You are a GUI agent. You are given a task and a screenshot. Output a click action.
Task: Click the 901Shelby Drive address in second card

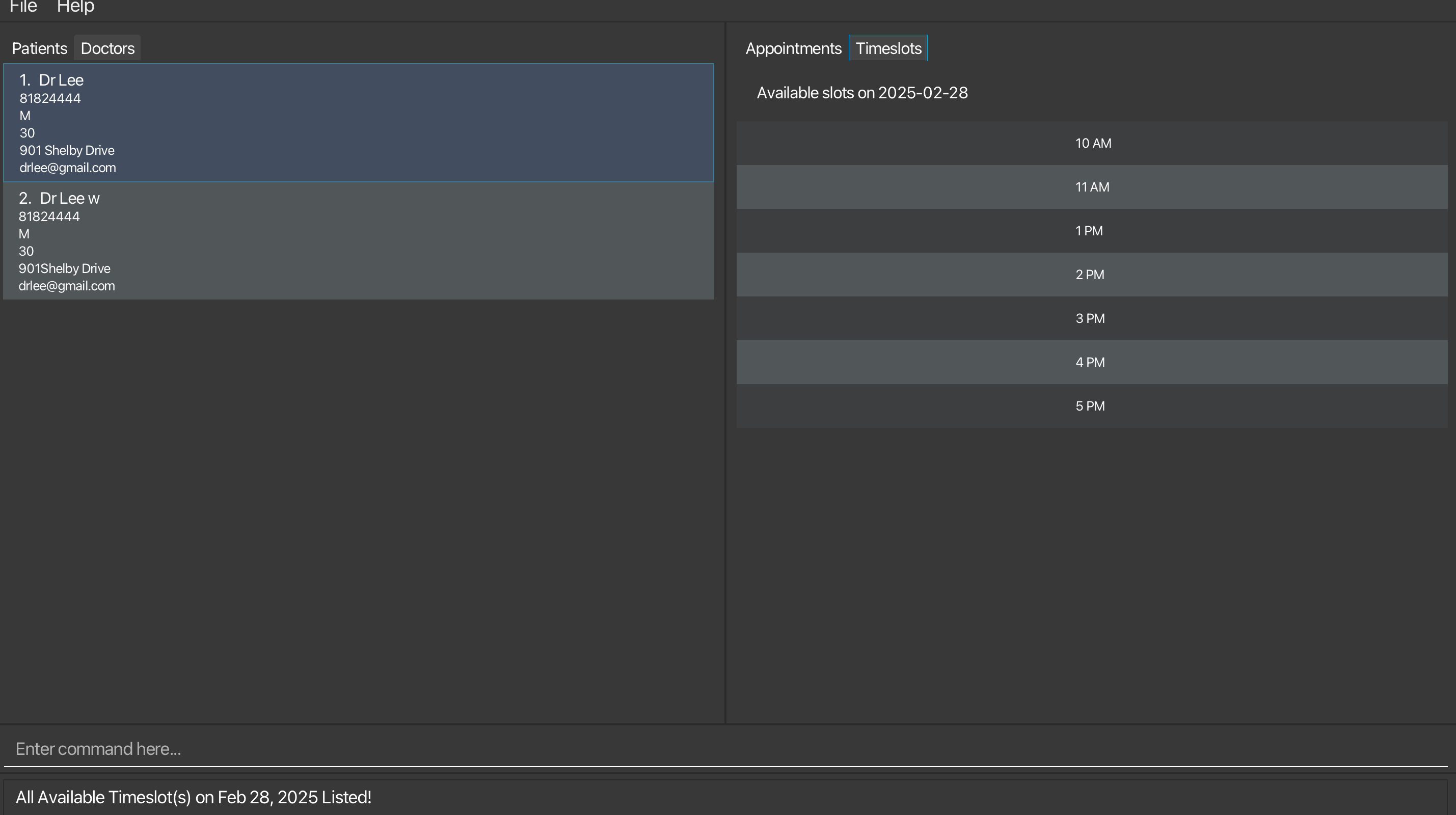(64, 268)
